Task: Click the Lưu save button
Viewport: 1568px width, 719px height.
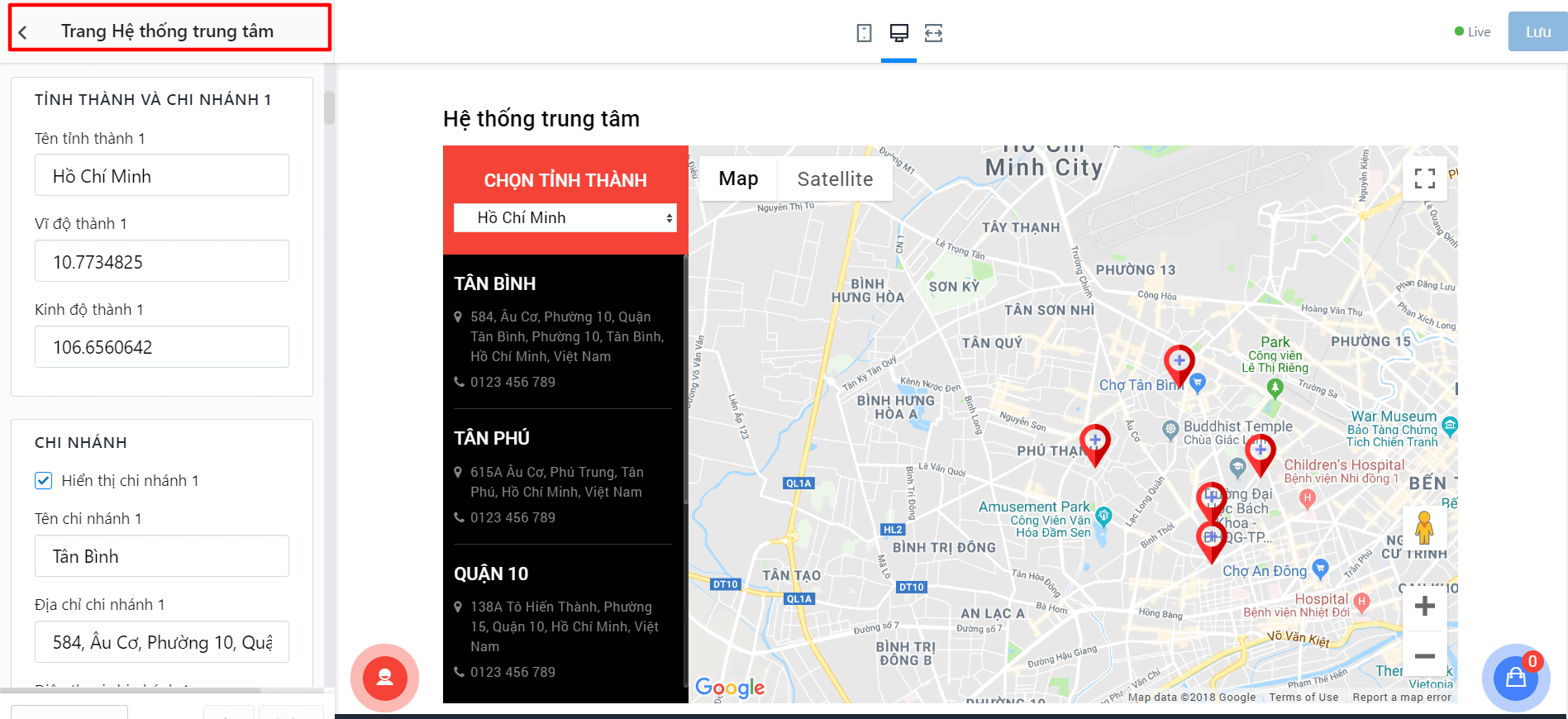Action: 1537,32
